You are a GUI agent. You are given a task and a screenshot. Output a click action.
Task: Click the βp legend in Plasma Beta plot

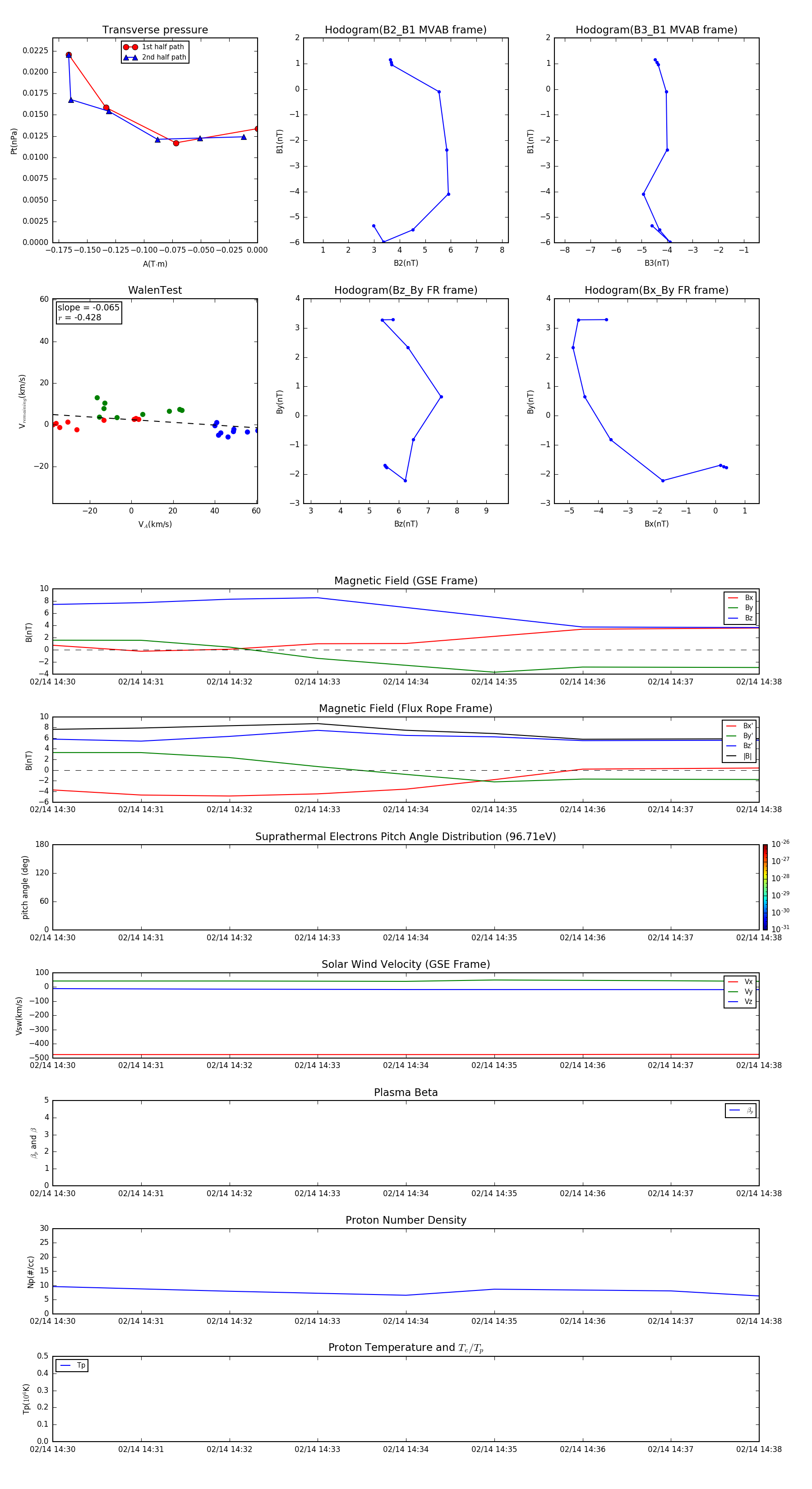740,1110
